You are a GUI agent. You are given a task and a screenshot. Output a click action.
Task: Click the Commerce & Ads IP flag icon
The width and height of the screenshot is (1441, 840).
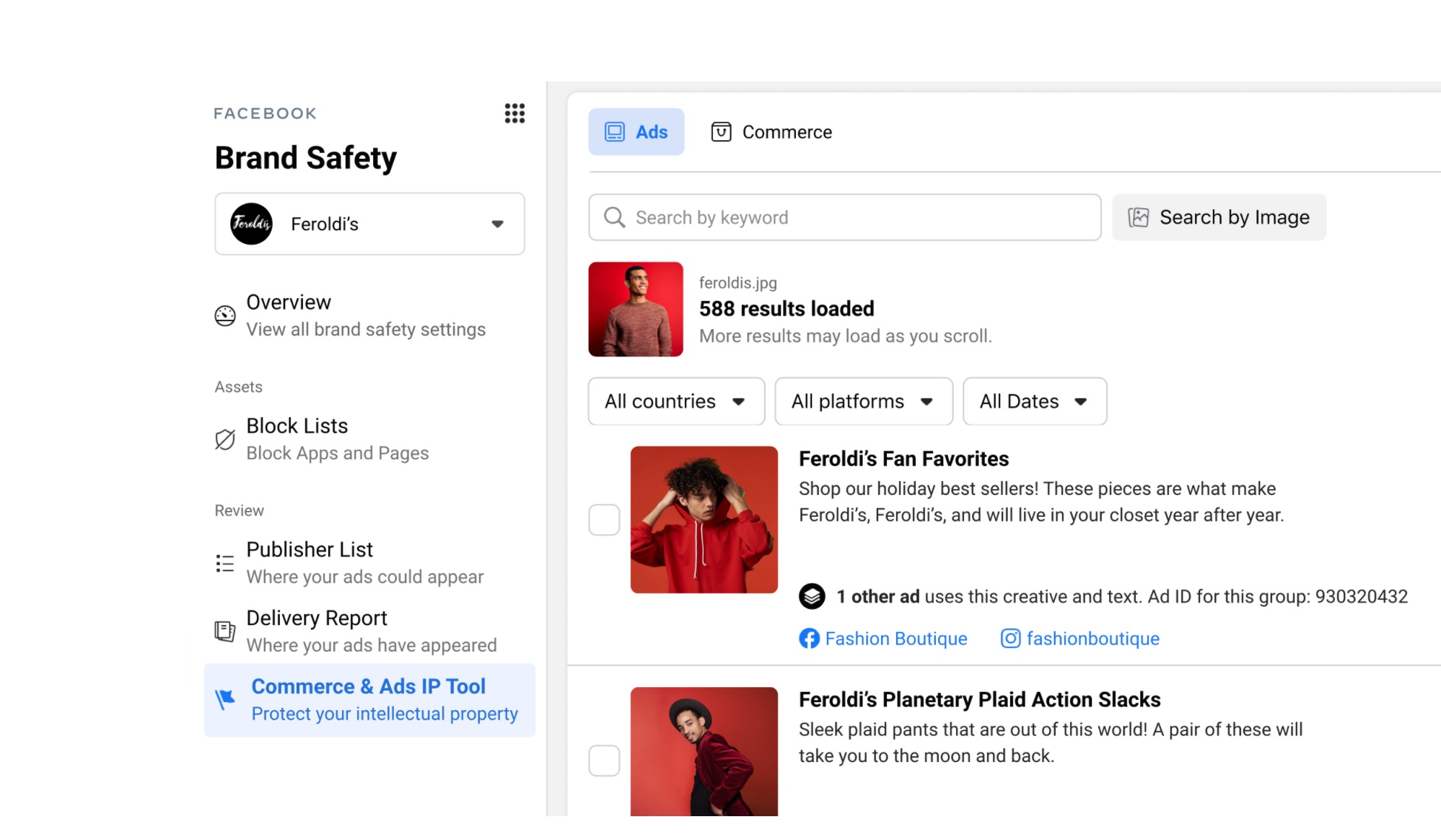click(x=225, y=699)
